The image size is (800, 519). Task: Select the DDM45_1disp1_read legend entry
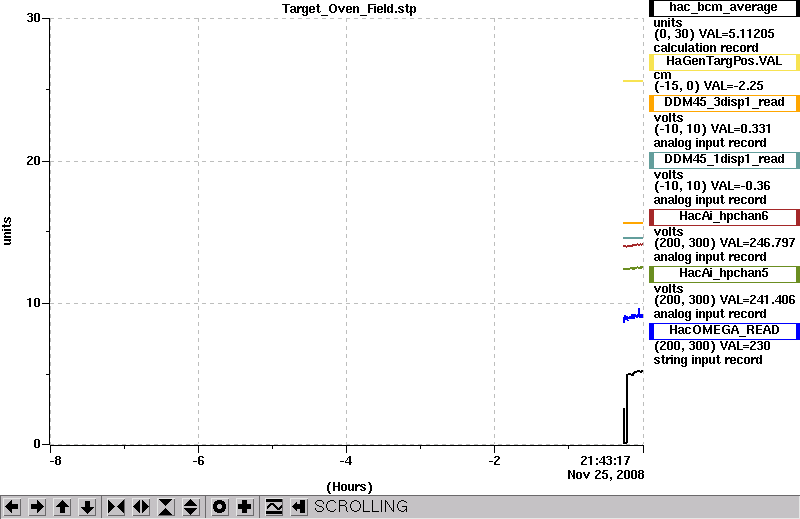[724, 160]
